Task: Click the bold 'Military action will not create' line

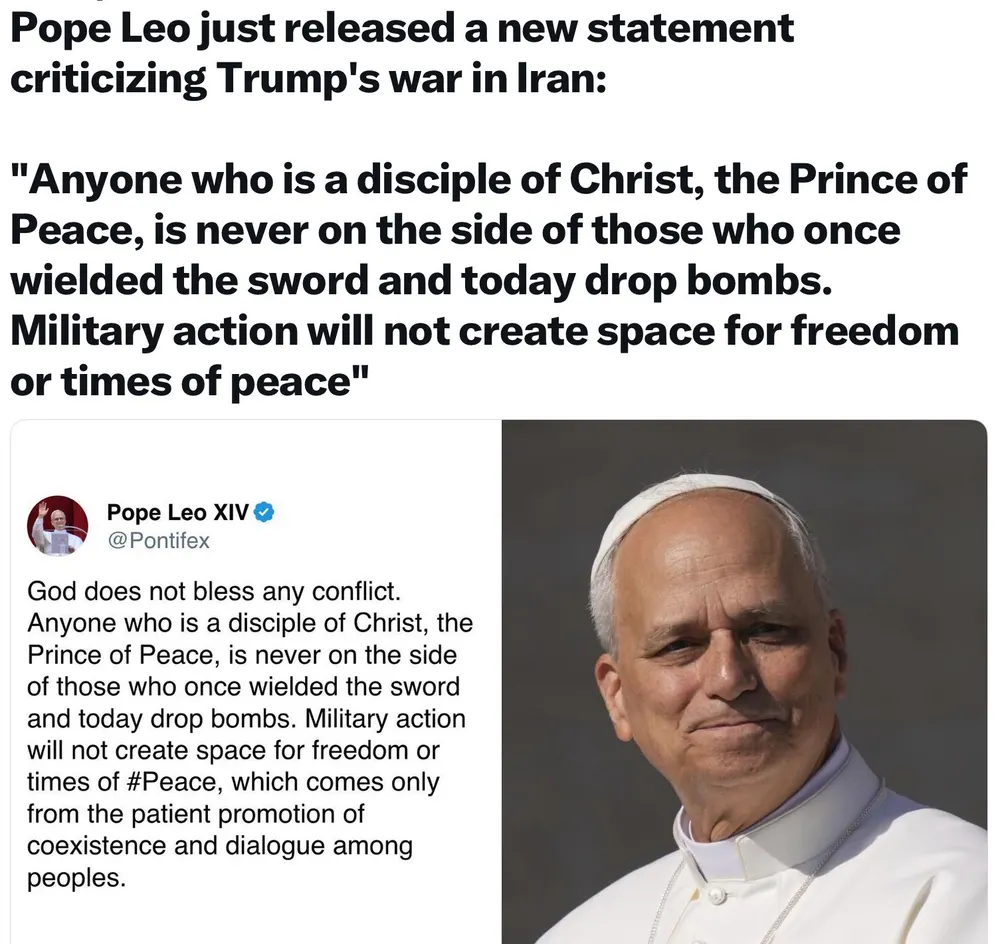Action: click(485, 332)
